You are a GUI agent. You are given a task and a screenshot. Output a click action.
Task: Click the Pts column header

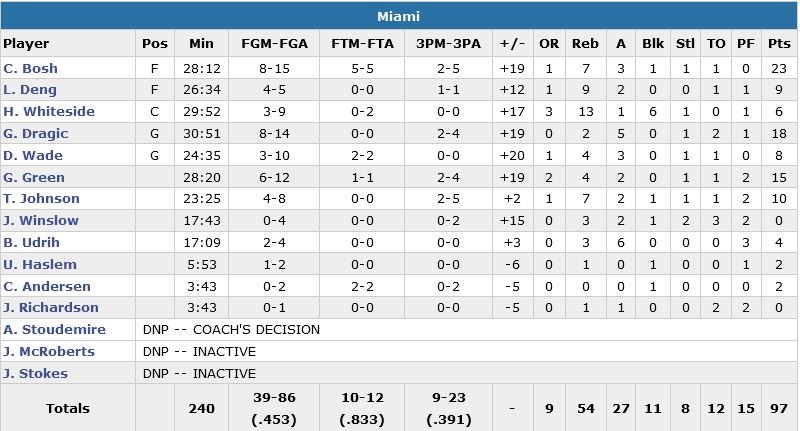tap(778, 44)
